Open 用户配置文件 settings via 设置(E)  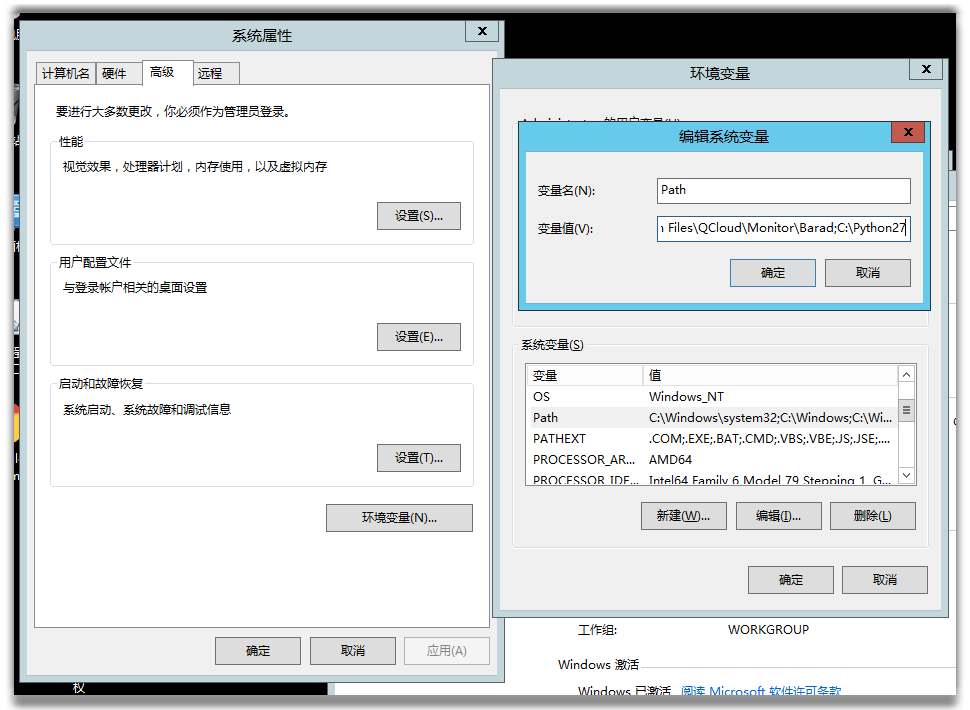[x=418, y=337]
